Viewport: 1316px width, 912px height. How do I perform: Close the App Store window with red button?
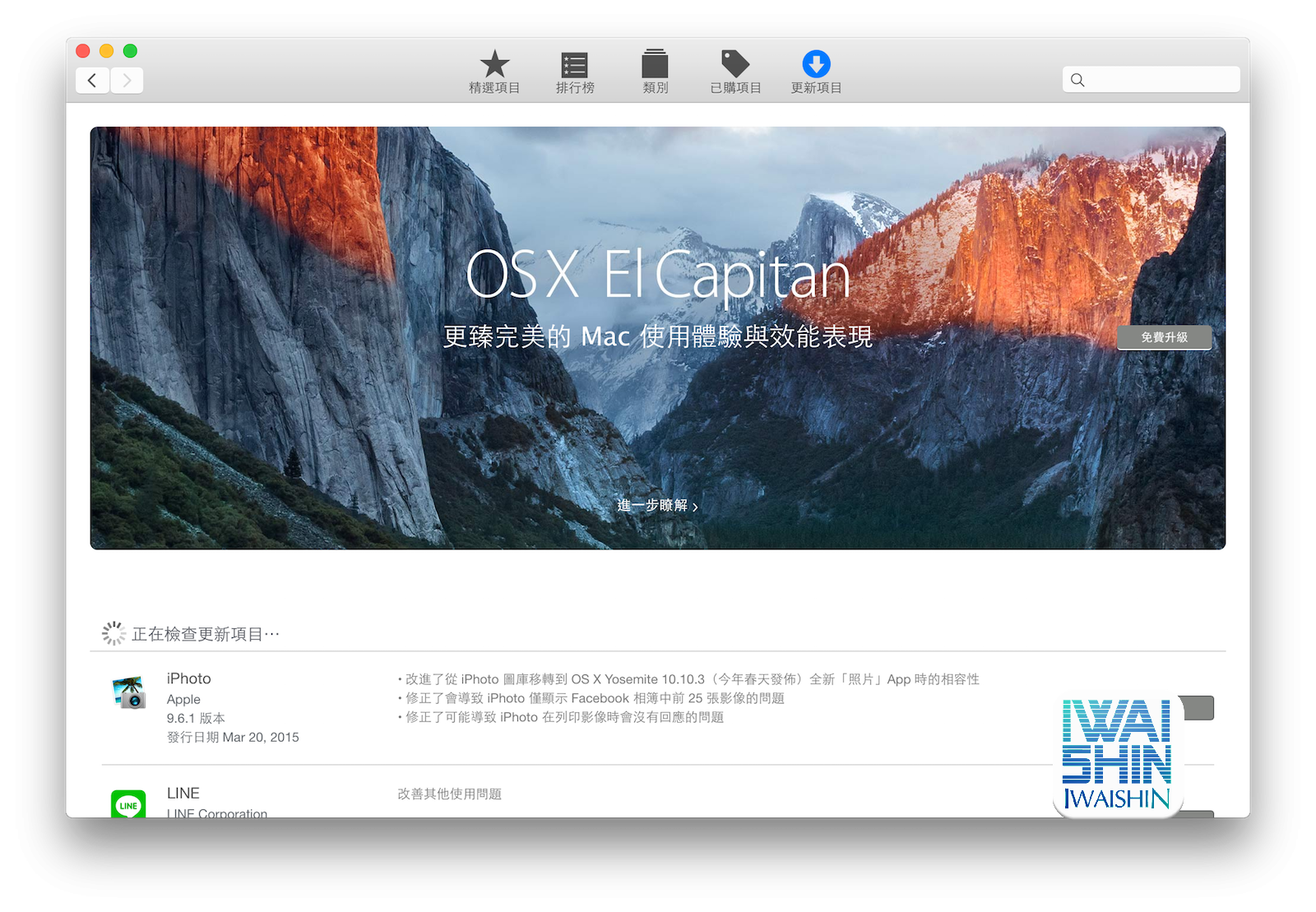click(x=83, y=51)
